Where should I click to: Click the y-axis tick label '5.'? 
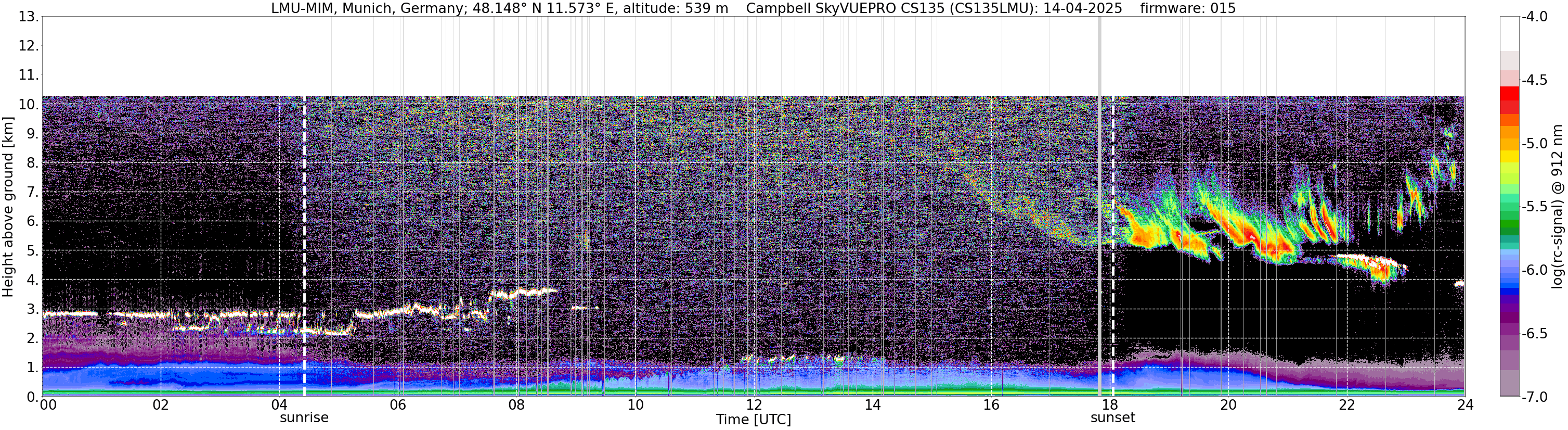coord(33,251)
